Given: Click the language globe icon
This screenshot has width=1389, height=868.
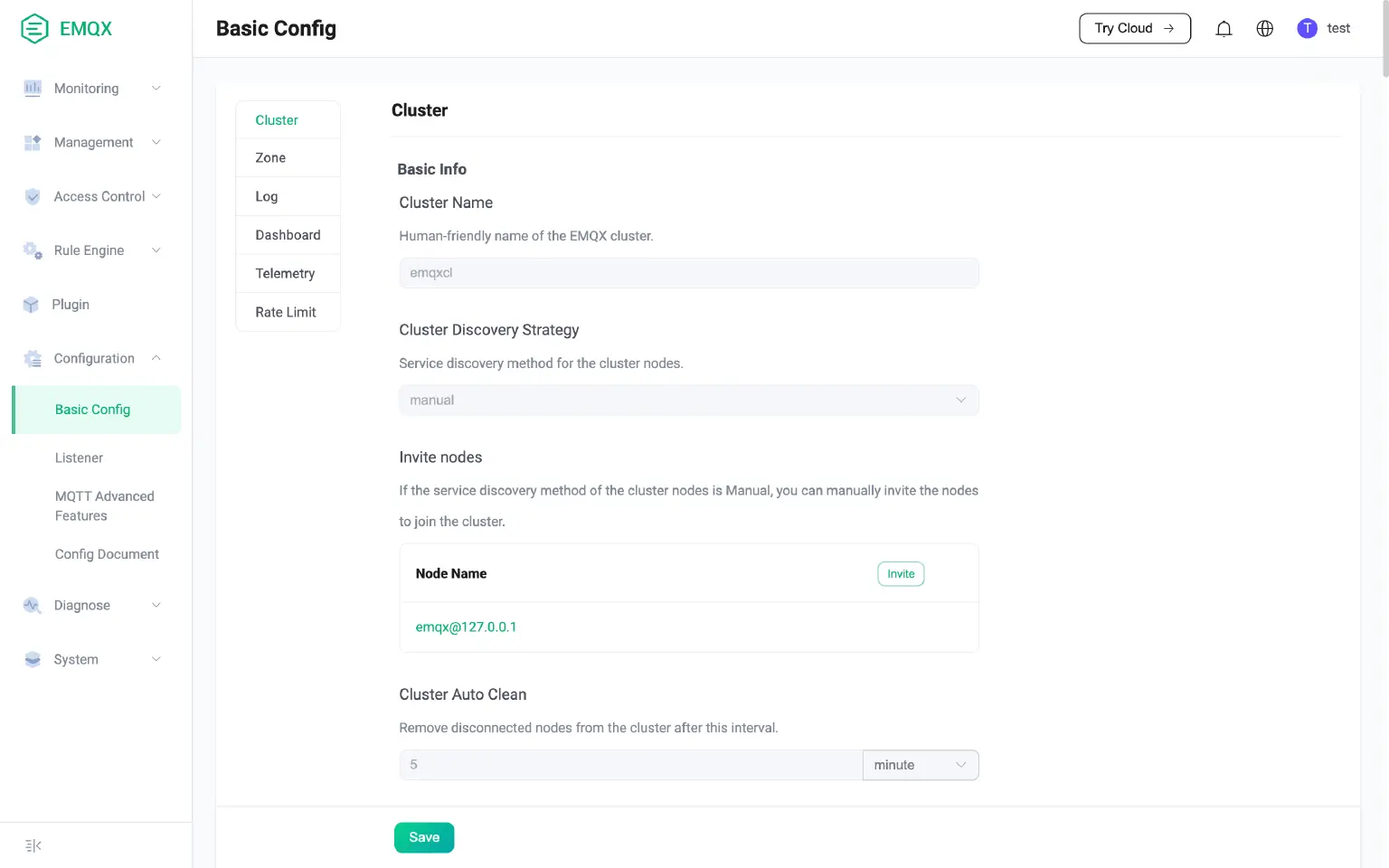Looking at the screenshot, I should click(1264, 29).
